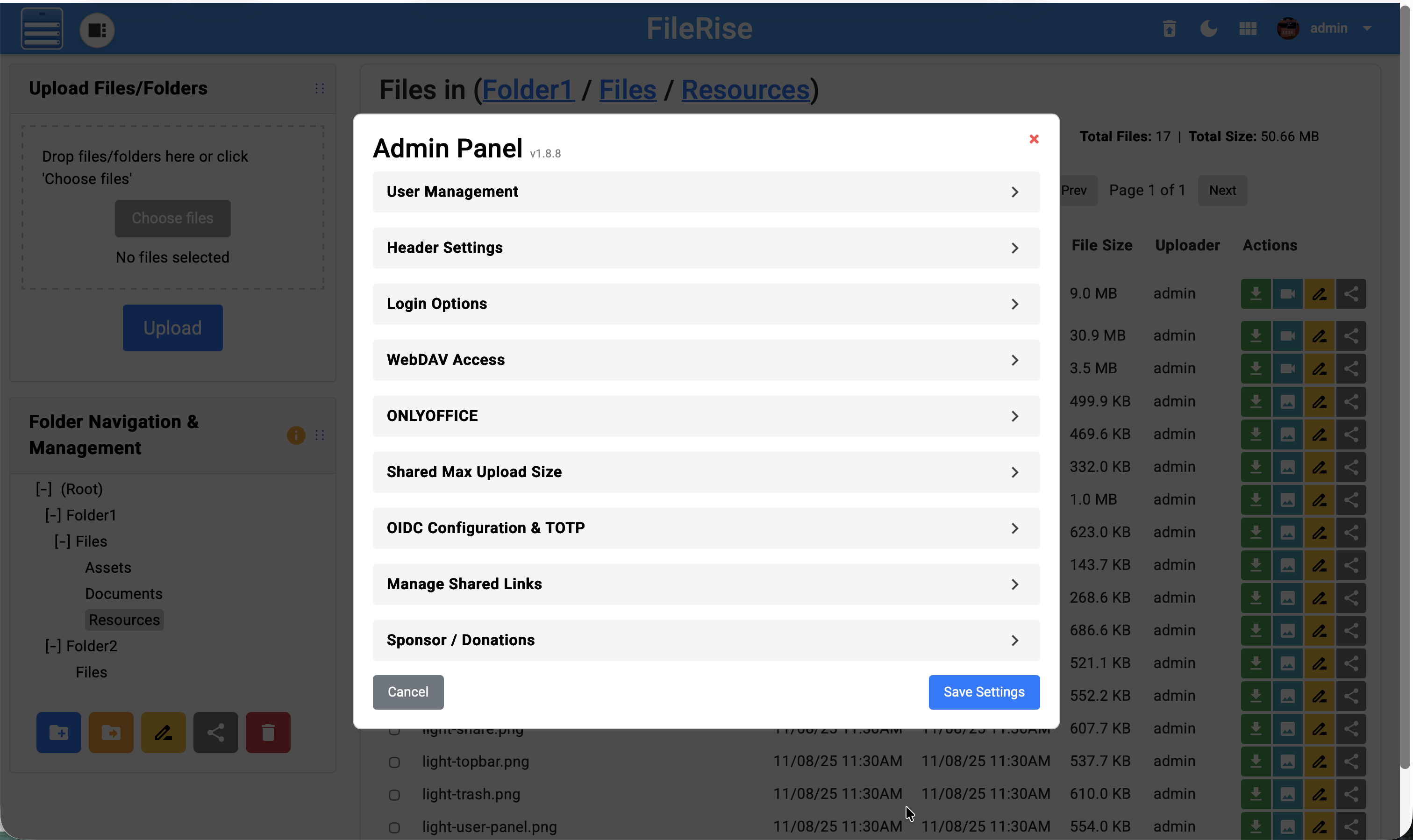Screen dimensions: 1413x840
Task: Select checkbox for light-trash.png
Action: pos(394,795)
